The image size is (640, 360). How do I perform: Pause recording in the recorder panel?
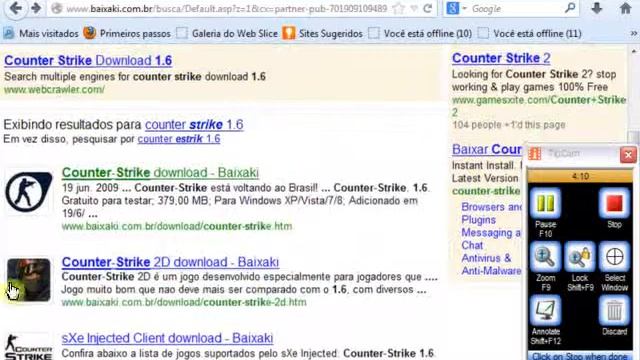point(545,203)
